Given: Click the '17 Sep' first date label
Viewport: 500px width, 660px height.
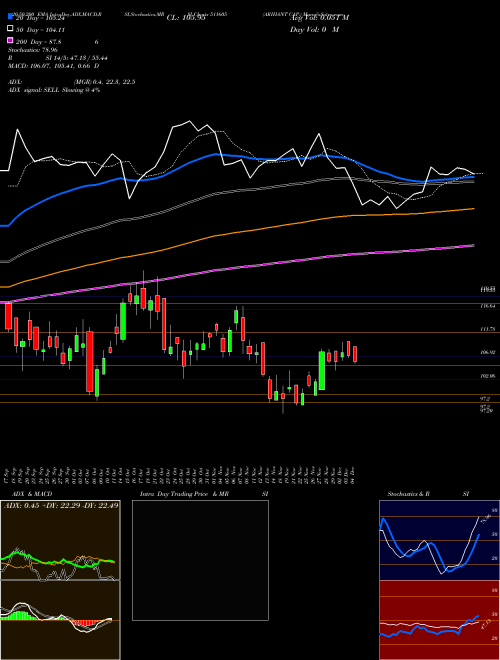Looking at the screenshot, I should [8, 475].
